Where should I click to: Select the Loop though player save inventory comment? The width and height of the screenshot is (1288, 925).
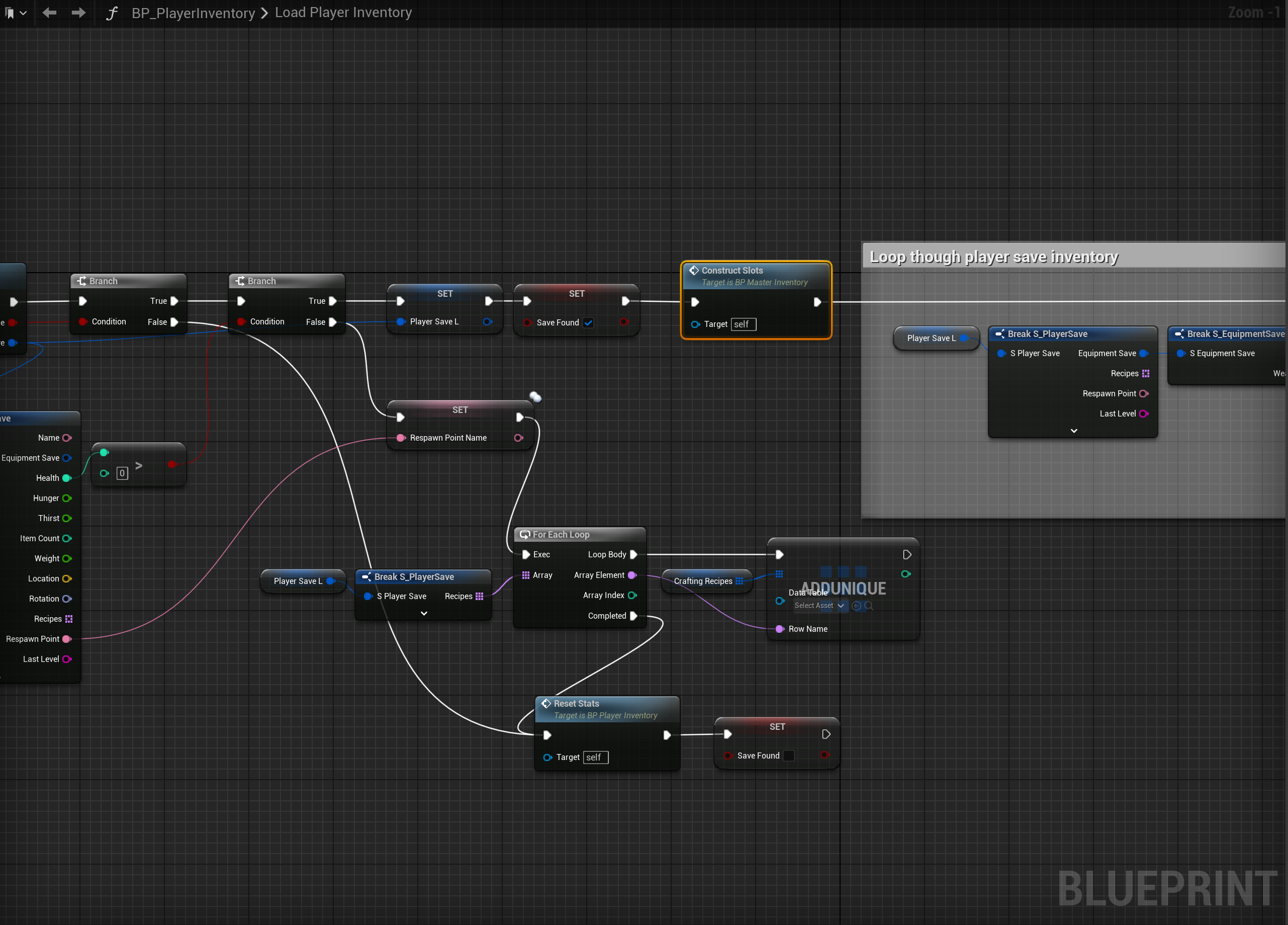994,257
